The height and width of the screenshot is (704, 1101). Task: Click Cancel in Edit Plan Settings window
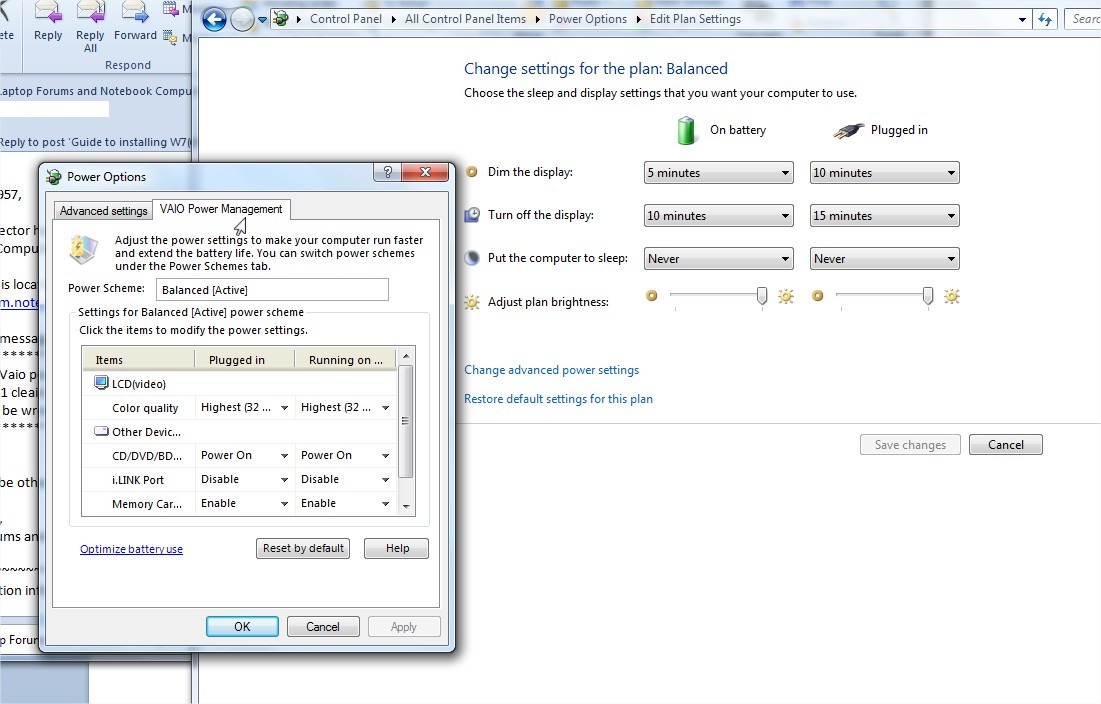coord(1006,444)
